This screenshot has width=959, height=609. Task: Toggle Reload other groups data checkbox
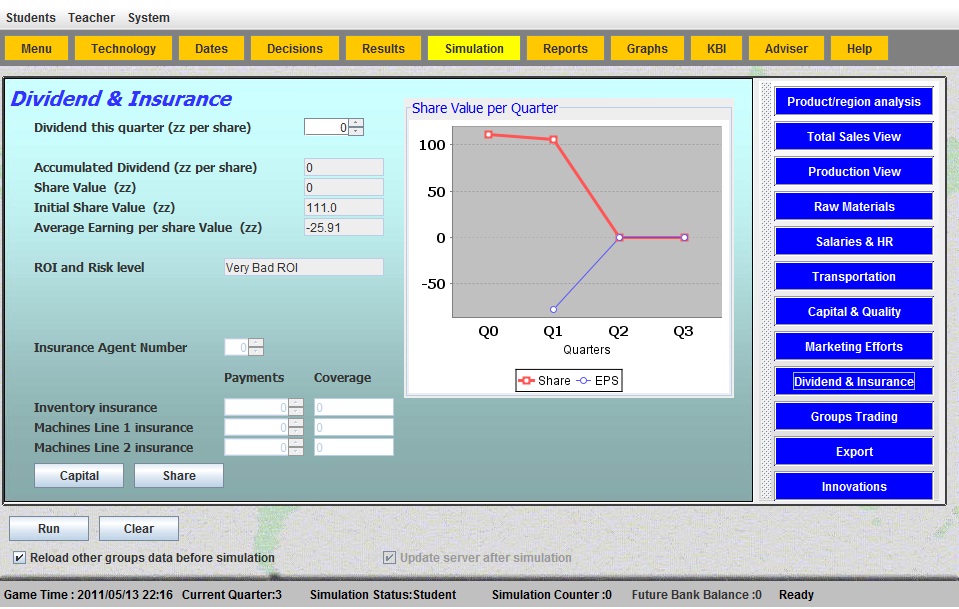[x=20, y=558]
